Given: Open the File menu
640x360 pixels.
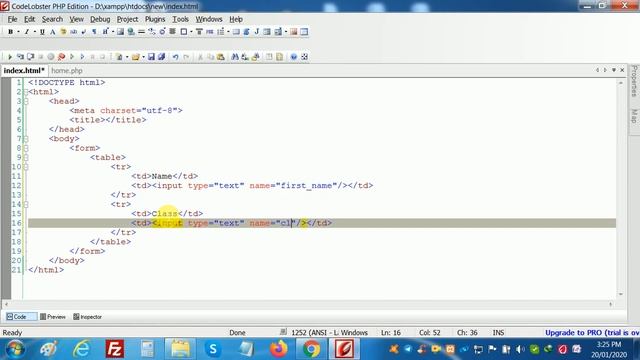Looking at the screenshot, I should click(12, 19).
